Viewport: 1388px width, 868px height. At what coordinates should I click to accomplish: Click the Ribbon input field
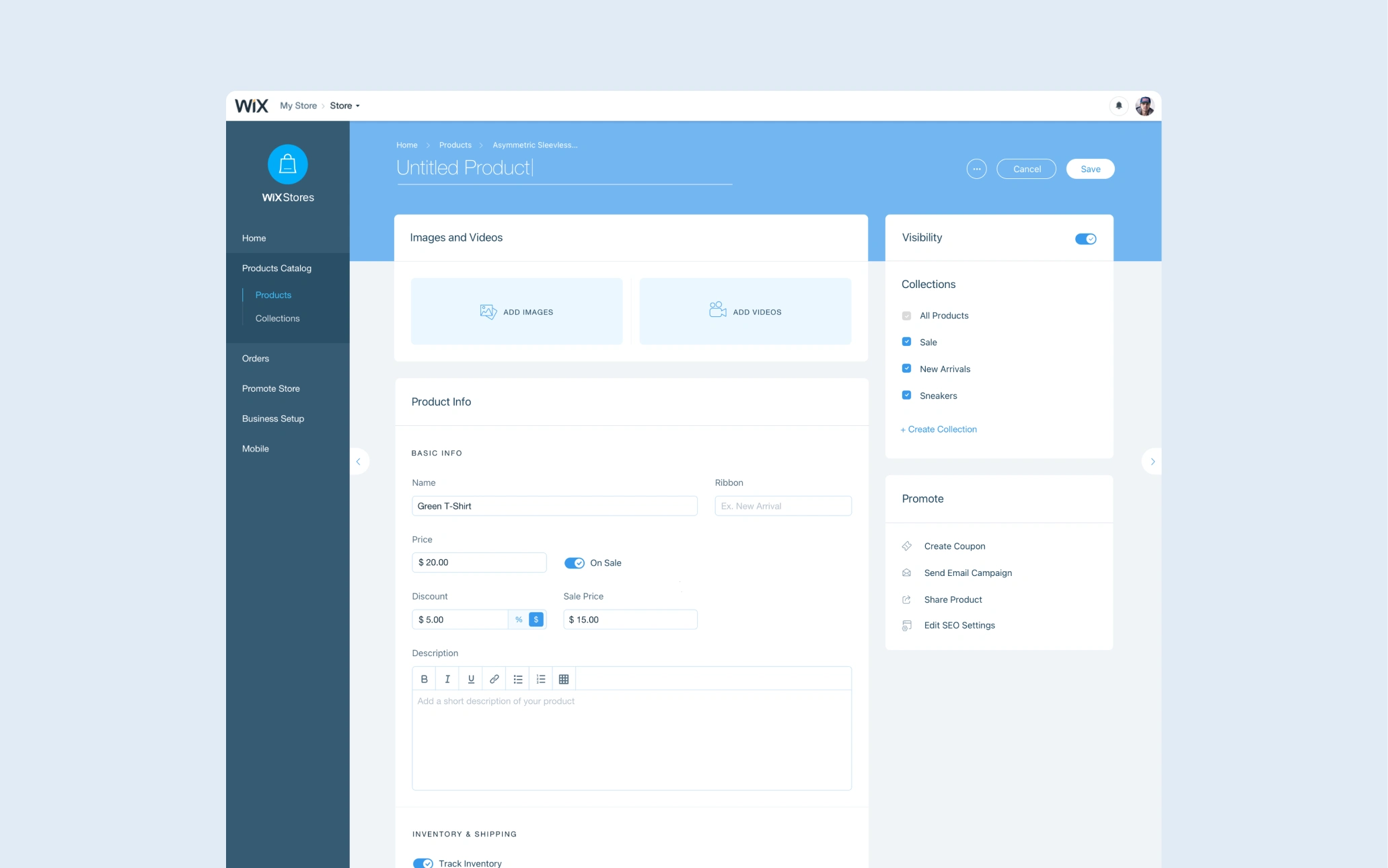[x=782, y=506]
